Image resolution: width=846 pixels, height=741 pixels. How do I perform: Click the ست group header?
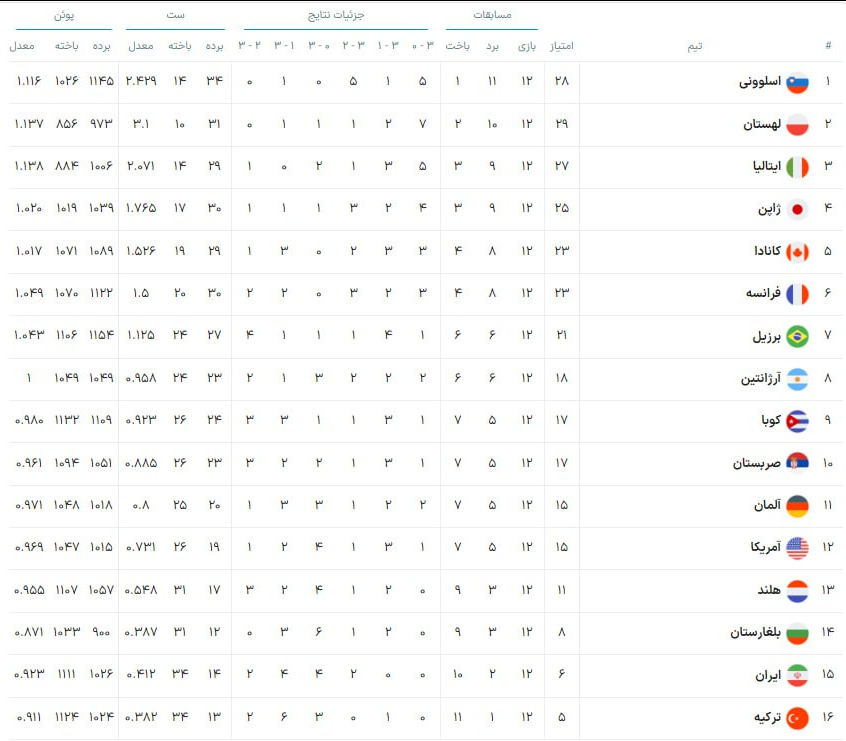(175, 15)
